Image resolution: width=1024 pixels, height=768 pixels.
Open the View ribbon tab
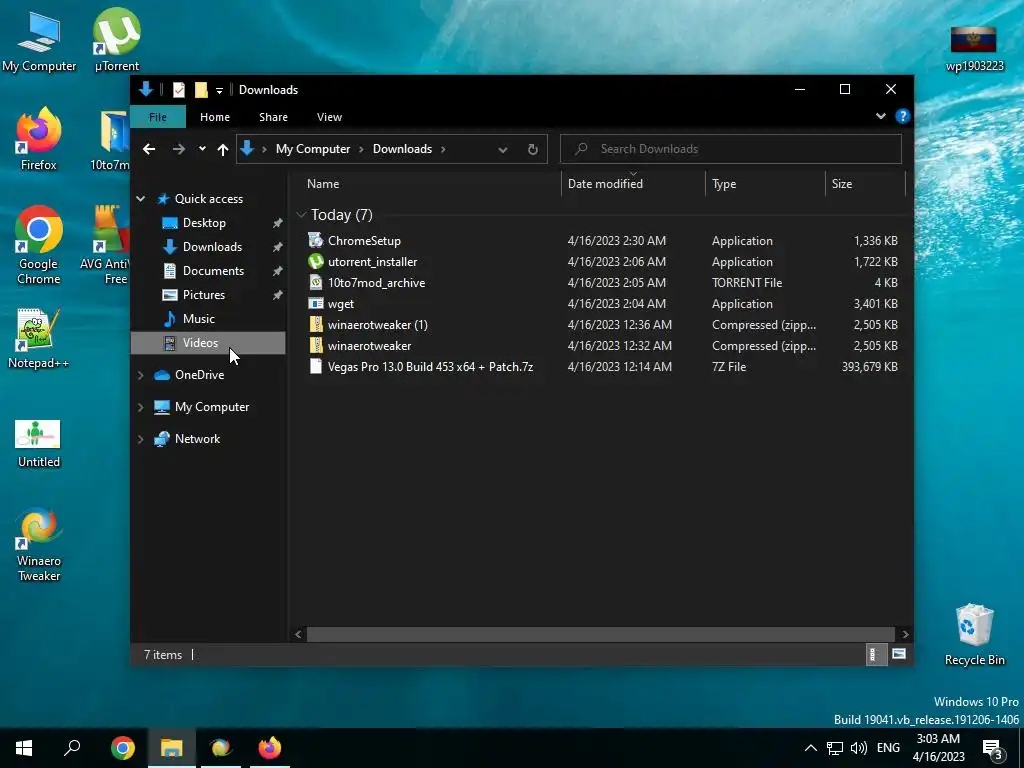[x=329, y=117]
